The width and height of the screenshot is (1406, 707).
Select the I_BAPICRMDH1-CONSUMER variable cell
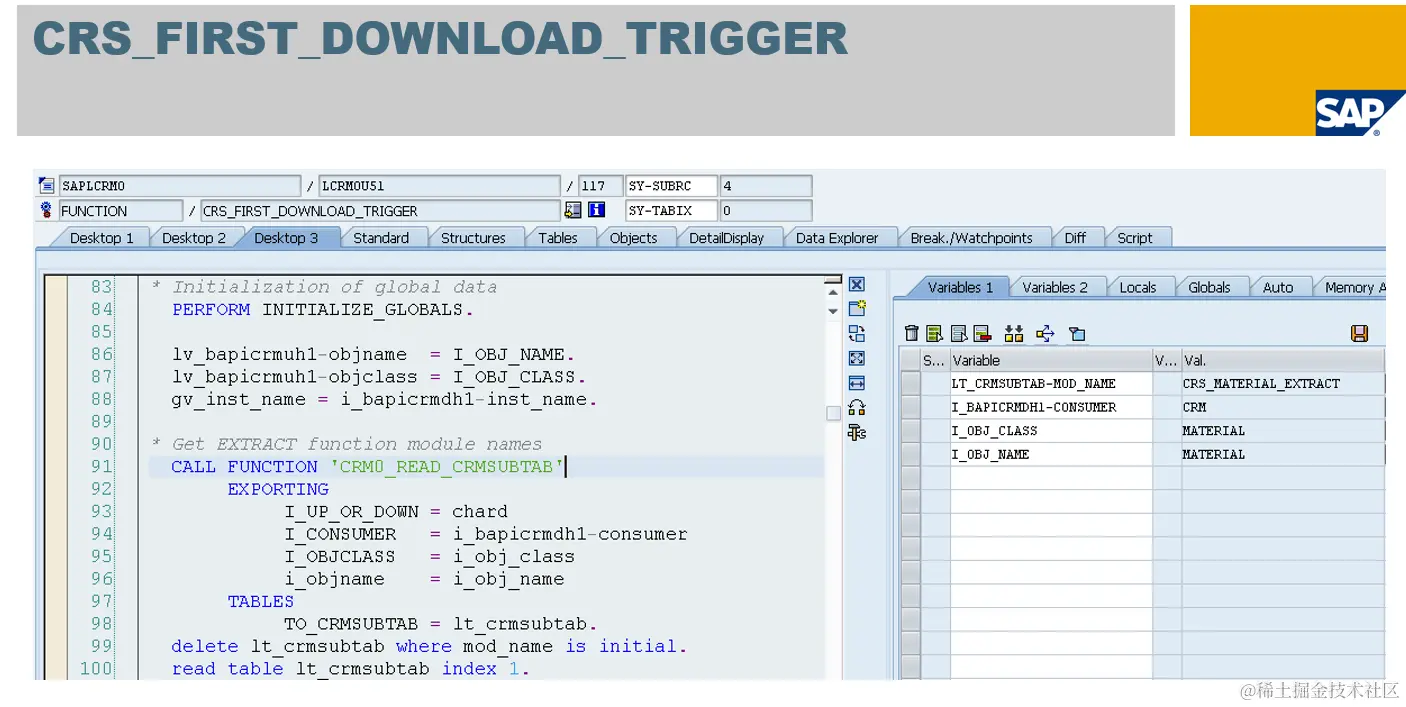click(1051, 407)
